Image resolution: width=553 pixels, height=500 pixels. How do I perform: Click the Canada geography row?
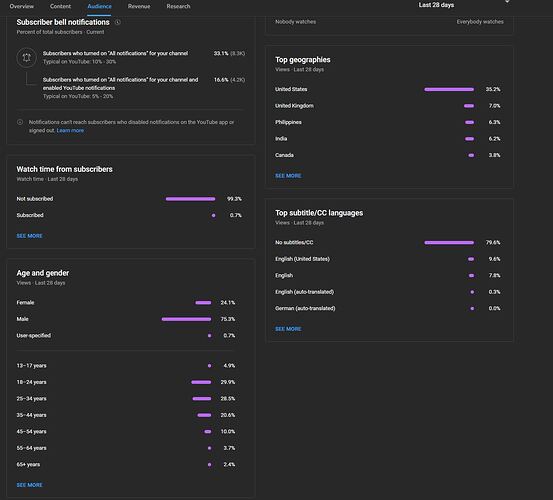click(388, 155)
